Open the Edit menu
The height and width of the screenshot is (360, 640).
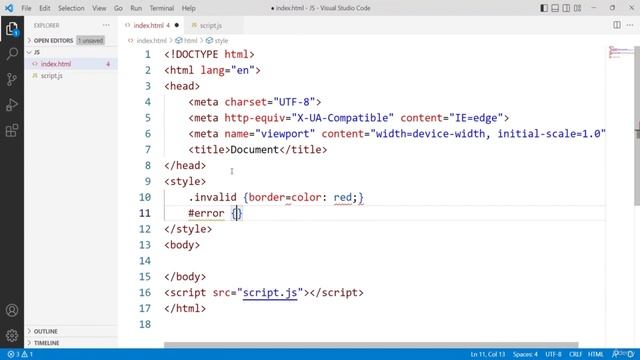pos(44,8)
